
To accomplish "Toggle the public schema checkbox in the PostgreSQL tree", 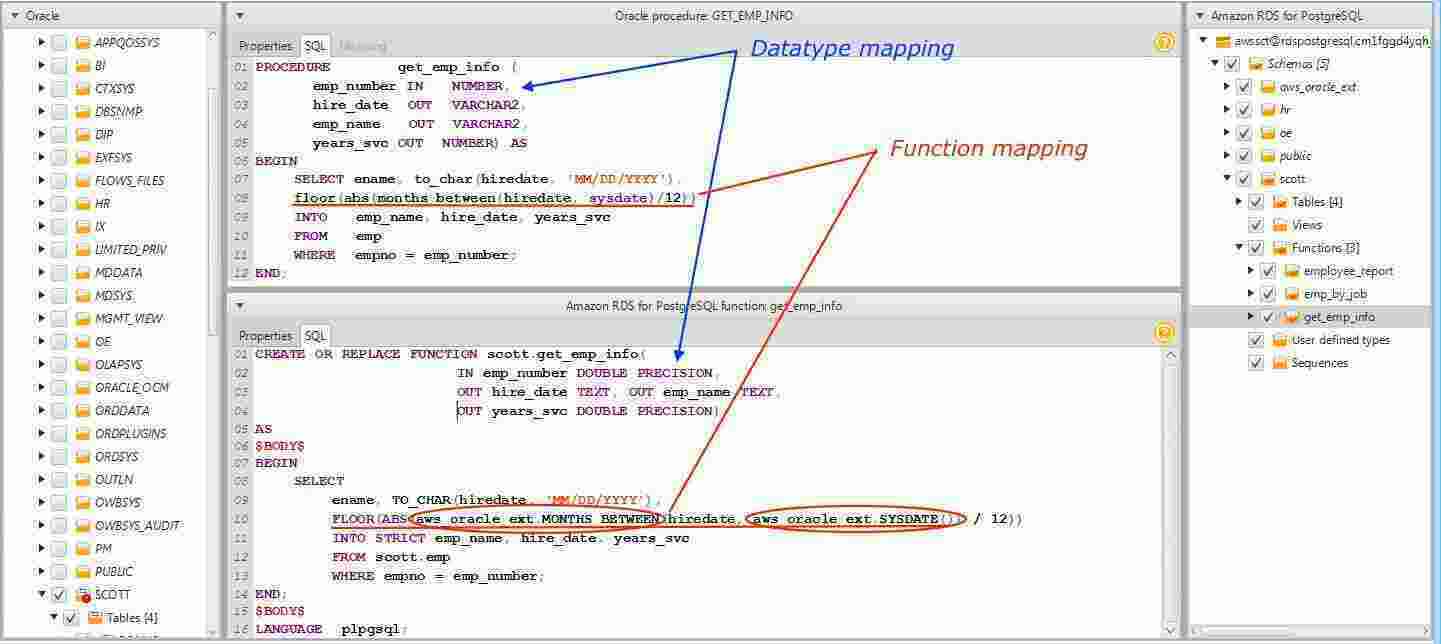I will coord(1245,155).
